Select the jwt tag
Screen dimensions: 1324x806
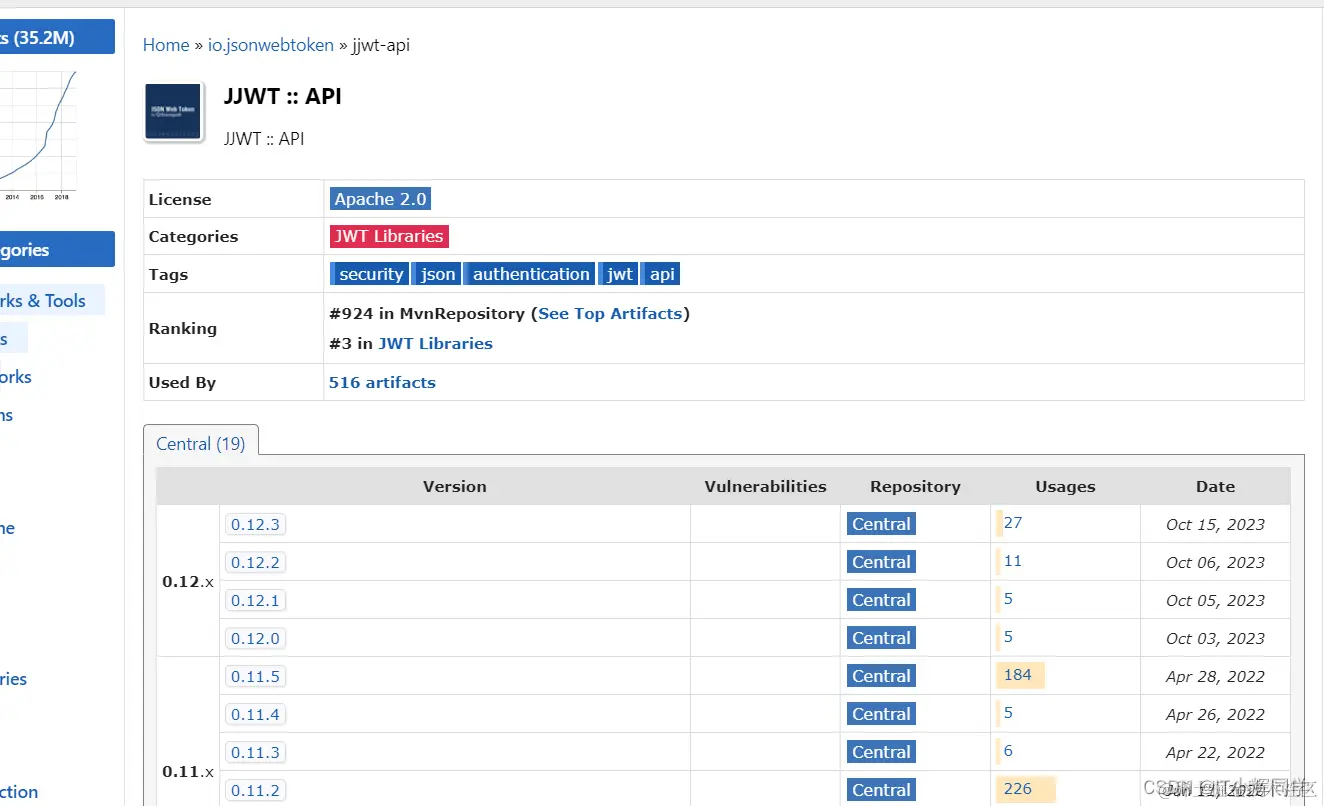click(x=620, y=274)
